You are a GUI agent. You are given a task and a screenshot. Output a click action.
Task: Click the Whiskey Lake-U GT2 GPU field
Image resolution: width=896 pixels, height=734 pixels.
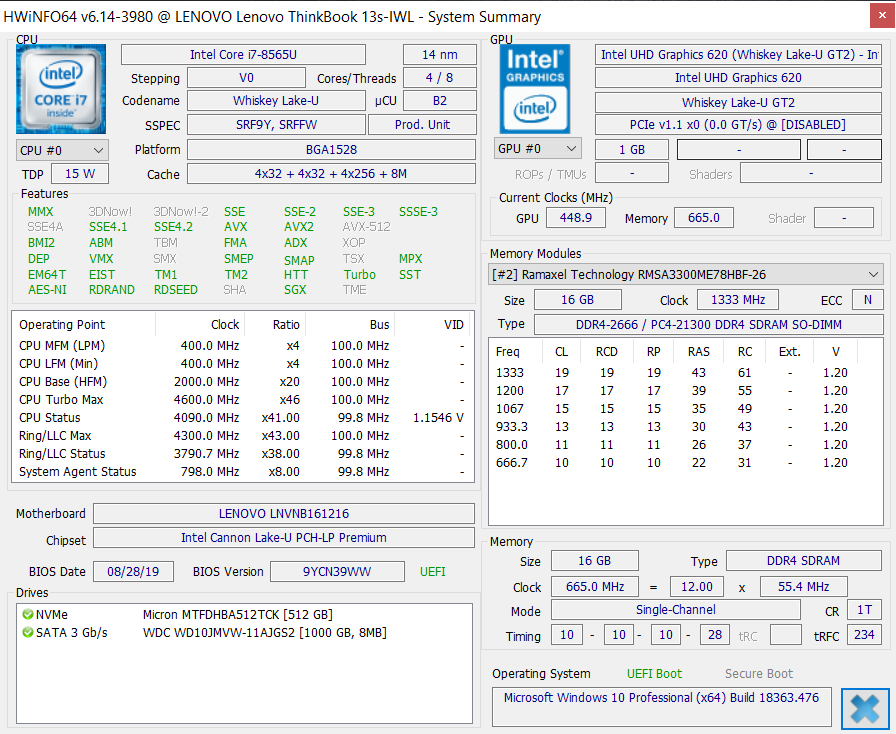click(x=738, y=103)
